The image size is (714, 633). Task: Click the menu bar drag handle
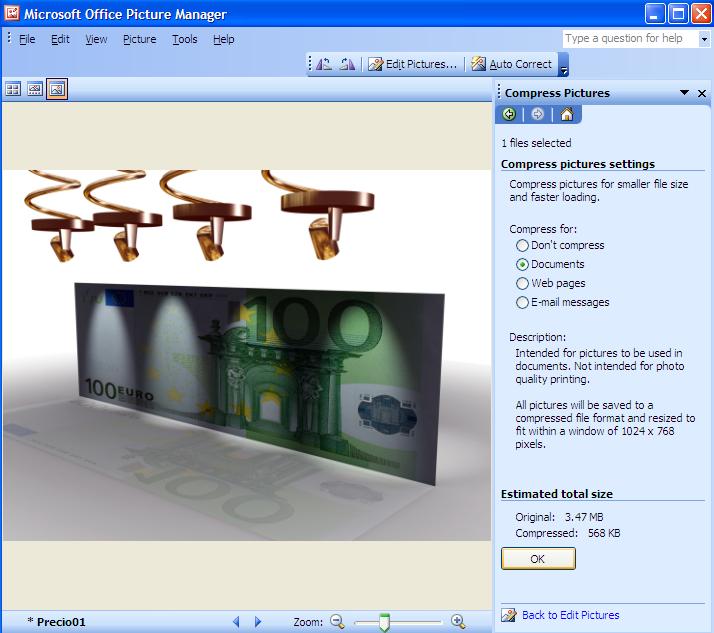(x=9, y=38)
